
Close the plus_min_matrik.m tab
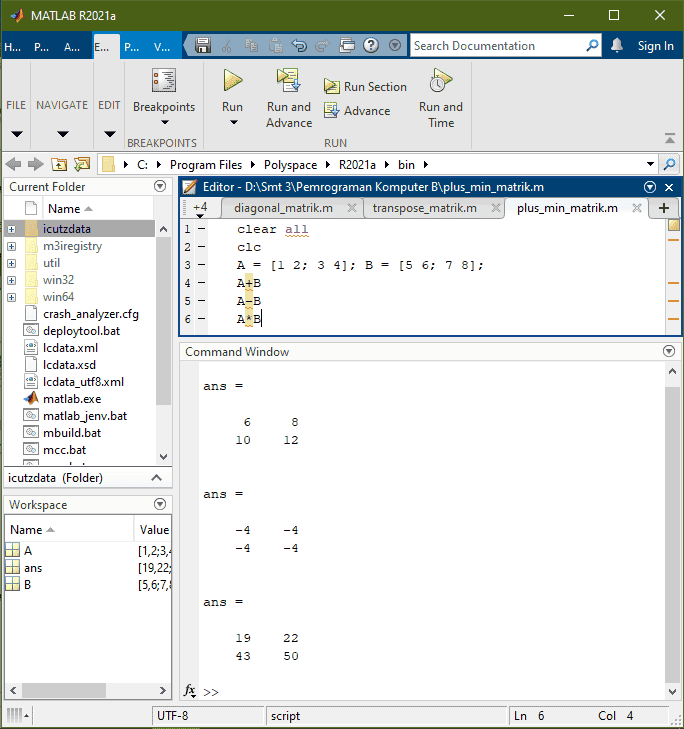[637, 208]
